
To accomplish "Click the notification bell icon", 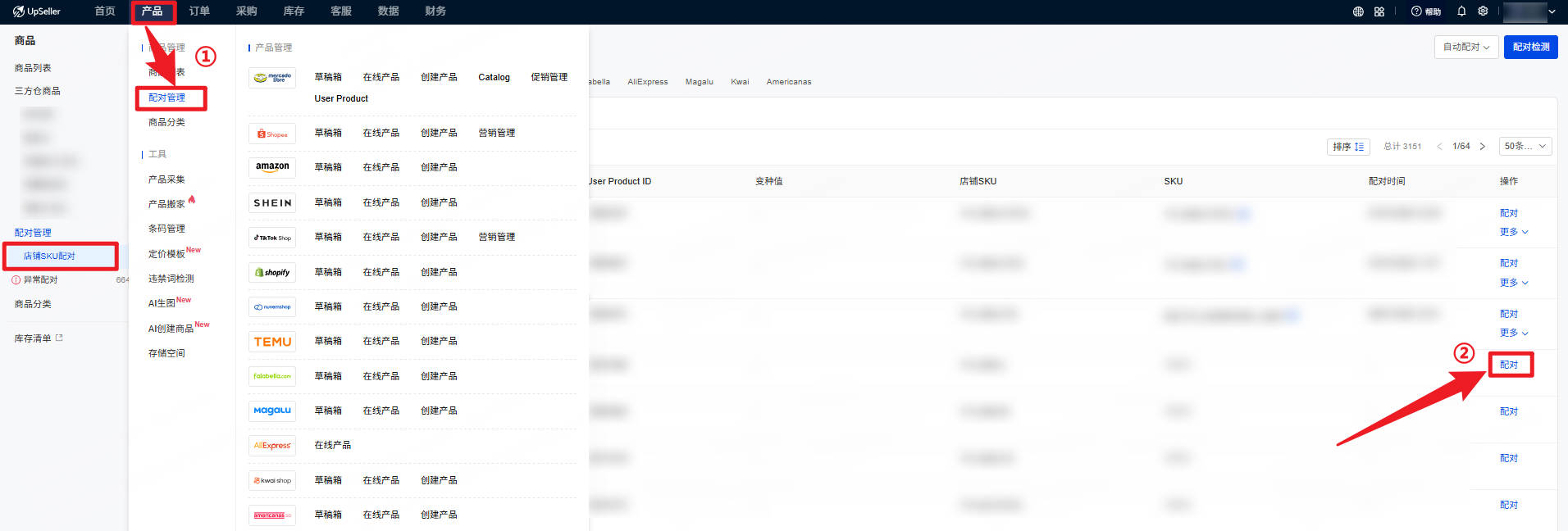I will tap(1461, 11).
